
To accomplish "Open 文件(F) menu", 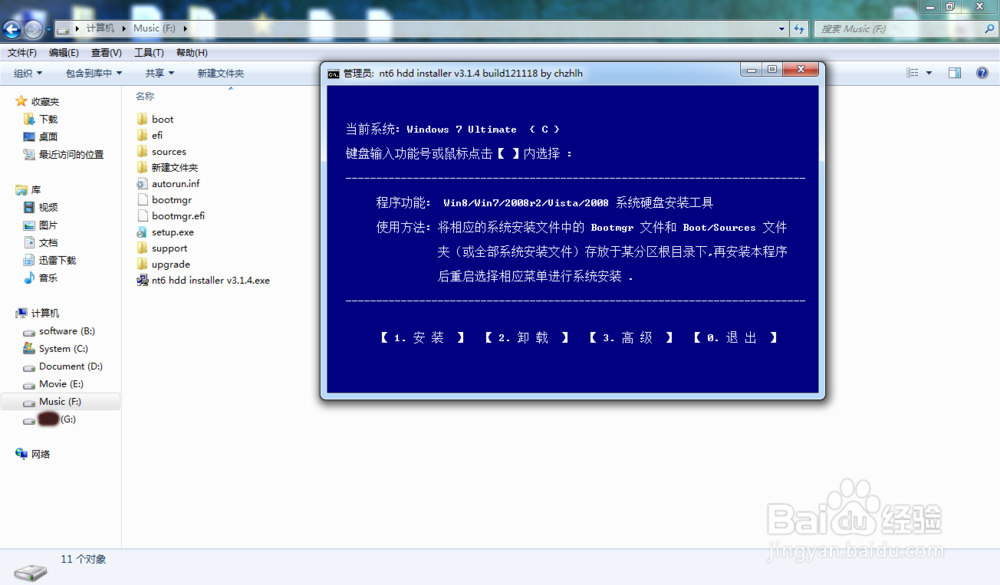I will tap(22, 53).
